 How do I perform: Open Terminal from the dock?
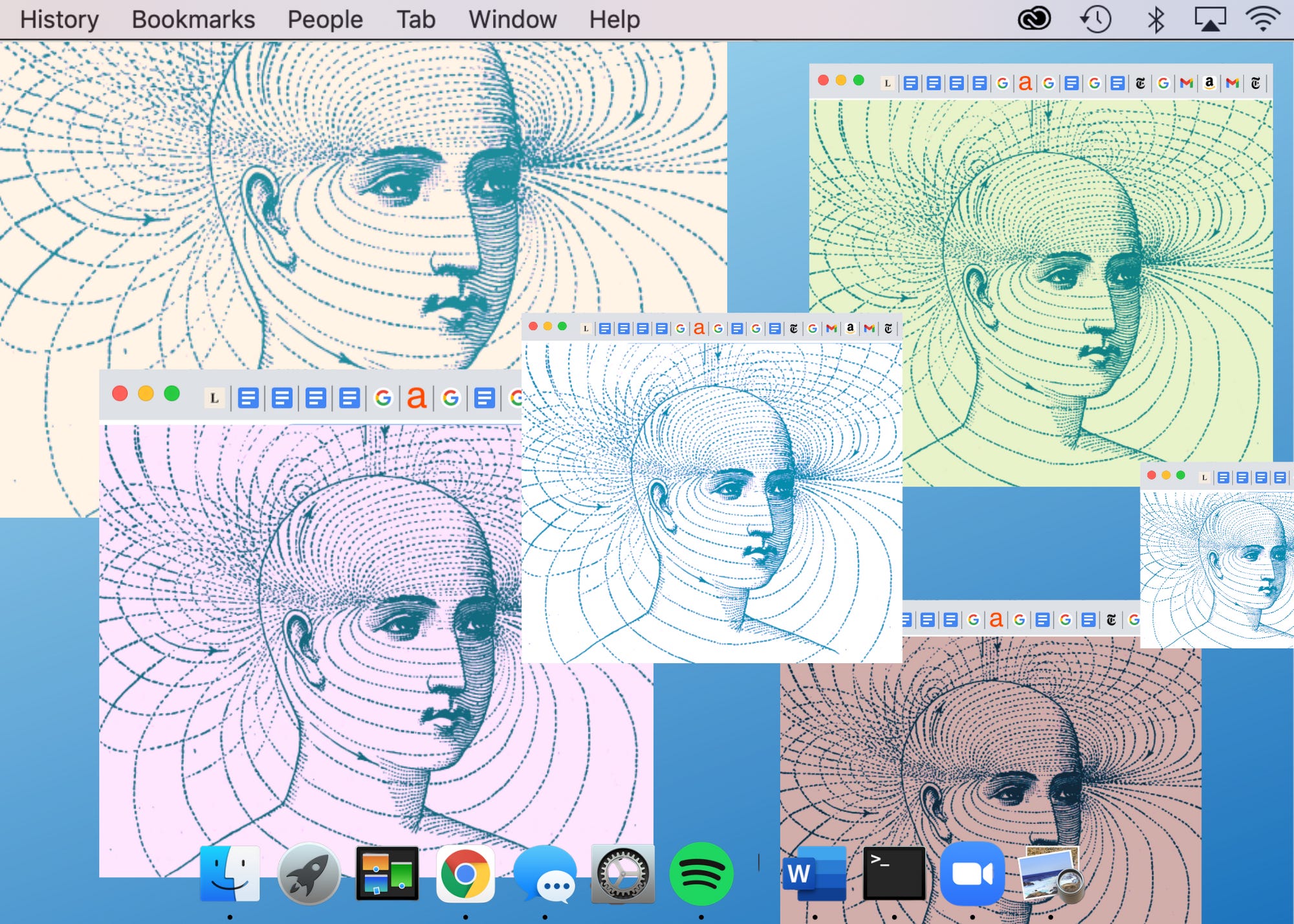coord(894,874)
